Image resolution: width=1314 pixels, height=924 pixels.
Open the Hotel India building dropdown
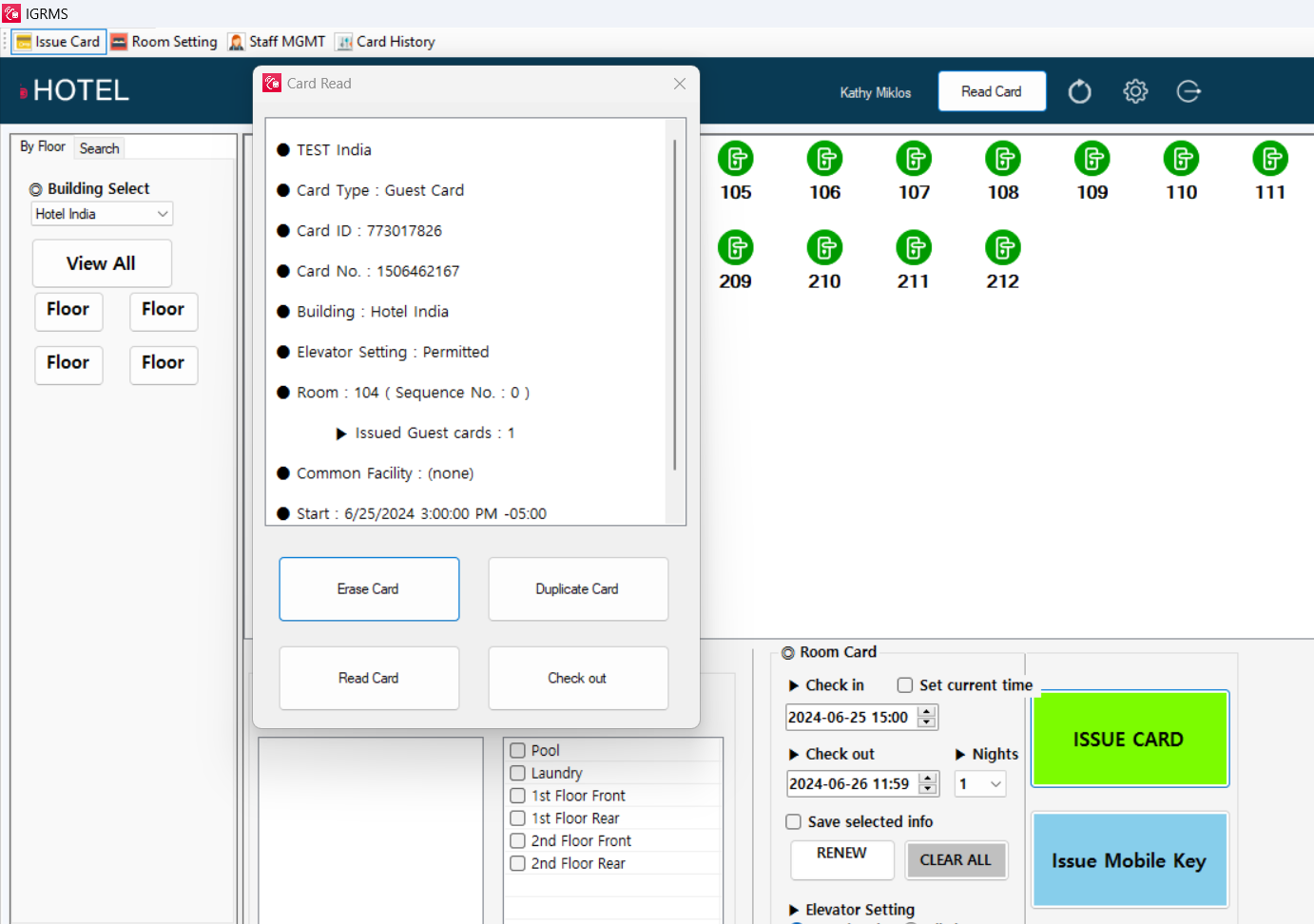[x=102, y=214]
